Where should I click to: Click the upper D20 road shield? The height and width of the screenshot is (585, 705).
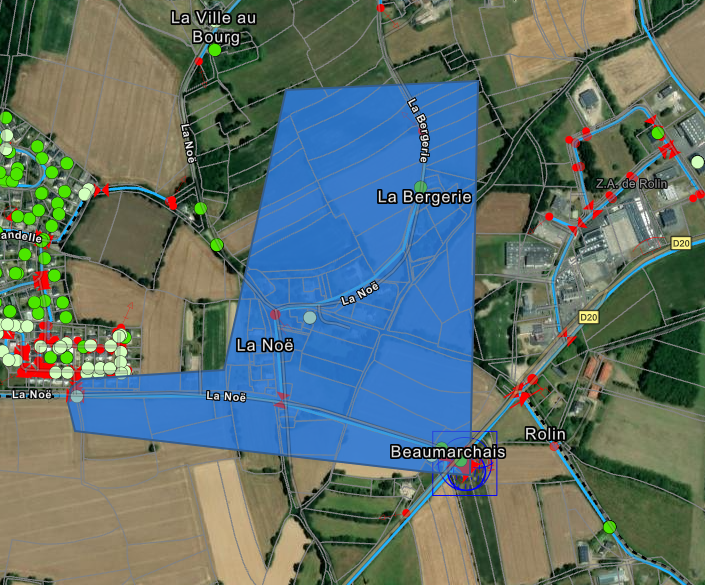pyautogui.click(x=681, y=243)
